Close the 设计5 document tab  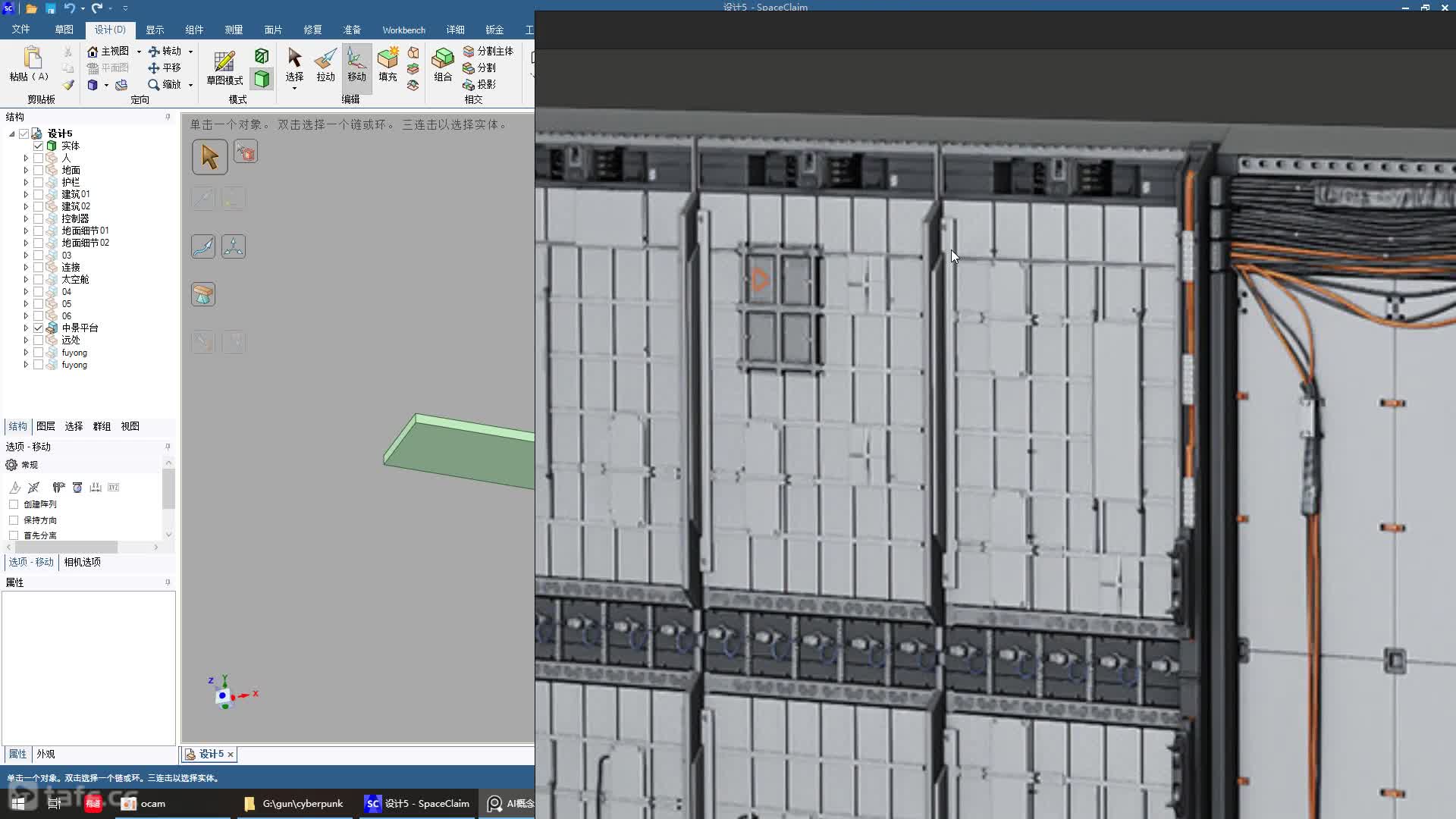231,754
